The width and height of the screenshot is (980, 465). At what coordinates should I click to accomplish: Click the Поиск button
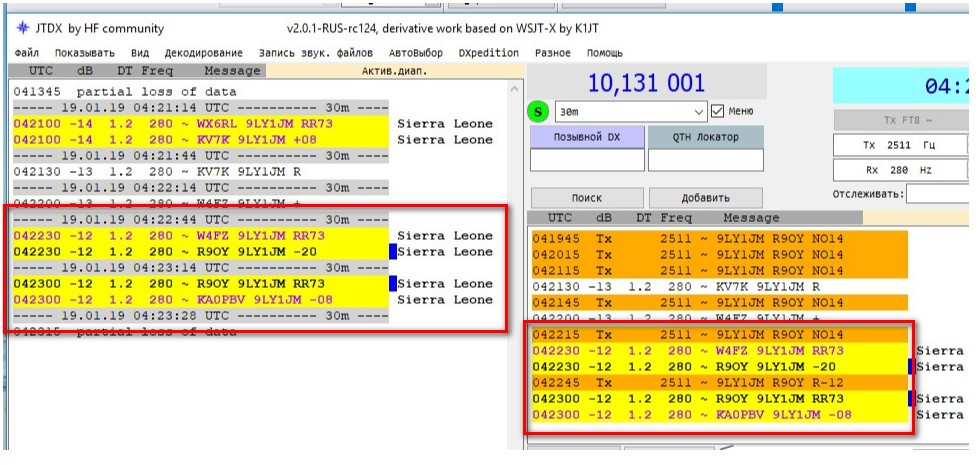click(586, 198)
